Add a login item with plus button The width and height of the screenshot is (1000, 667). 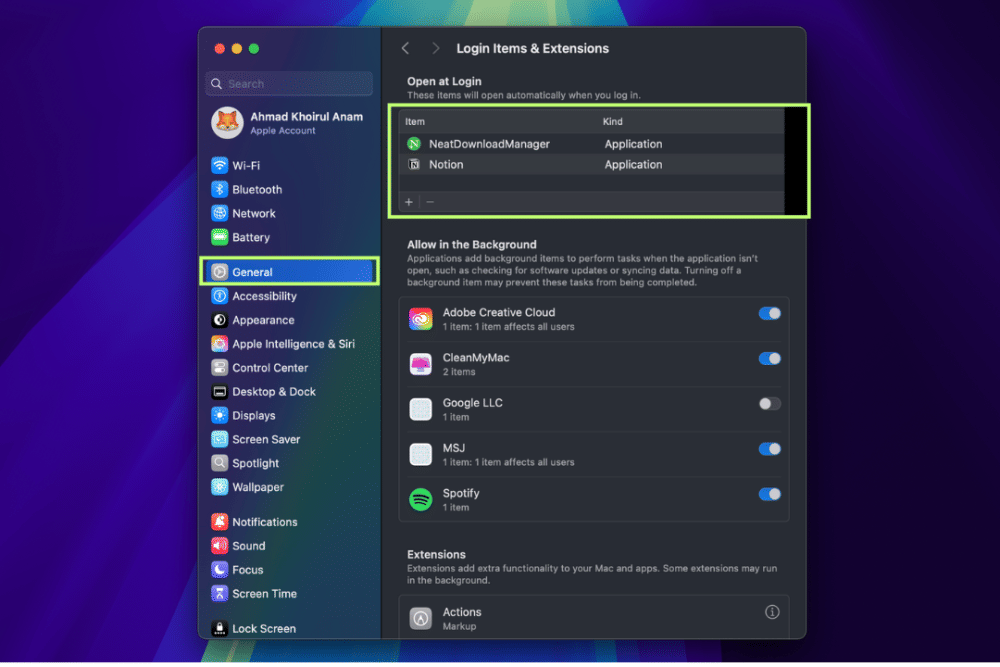pos(409,202)
